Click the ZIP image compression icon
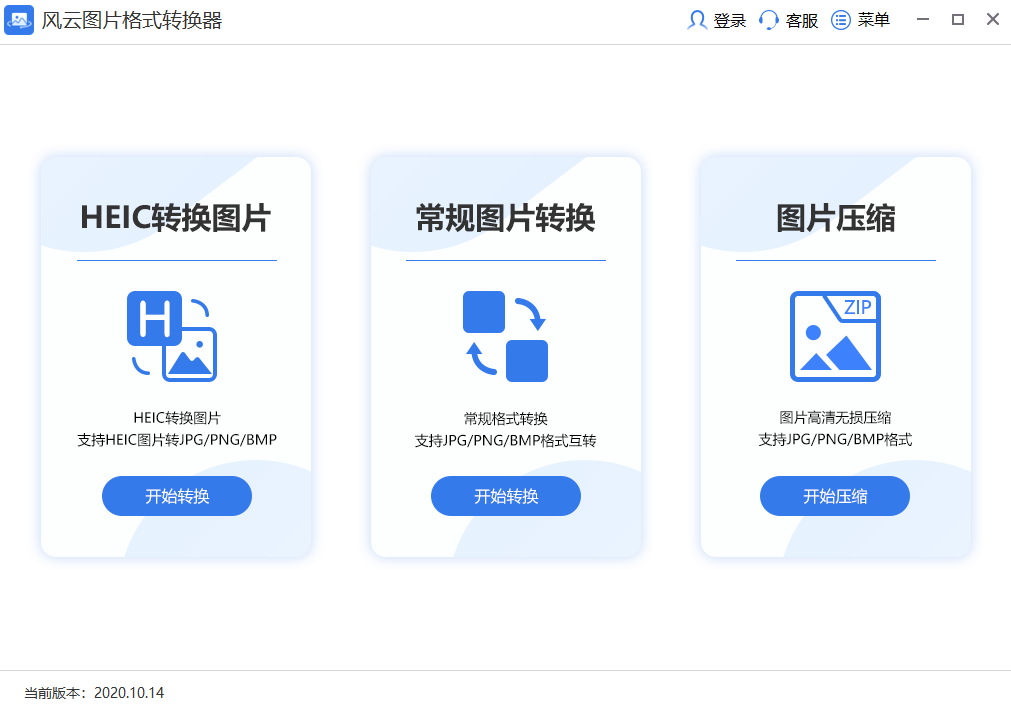 (834, 336)
